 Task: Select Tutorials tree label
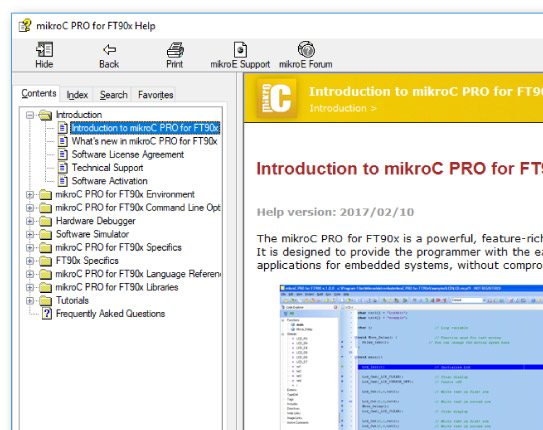[72, 301]
